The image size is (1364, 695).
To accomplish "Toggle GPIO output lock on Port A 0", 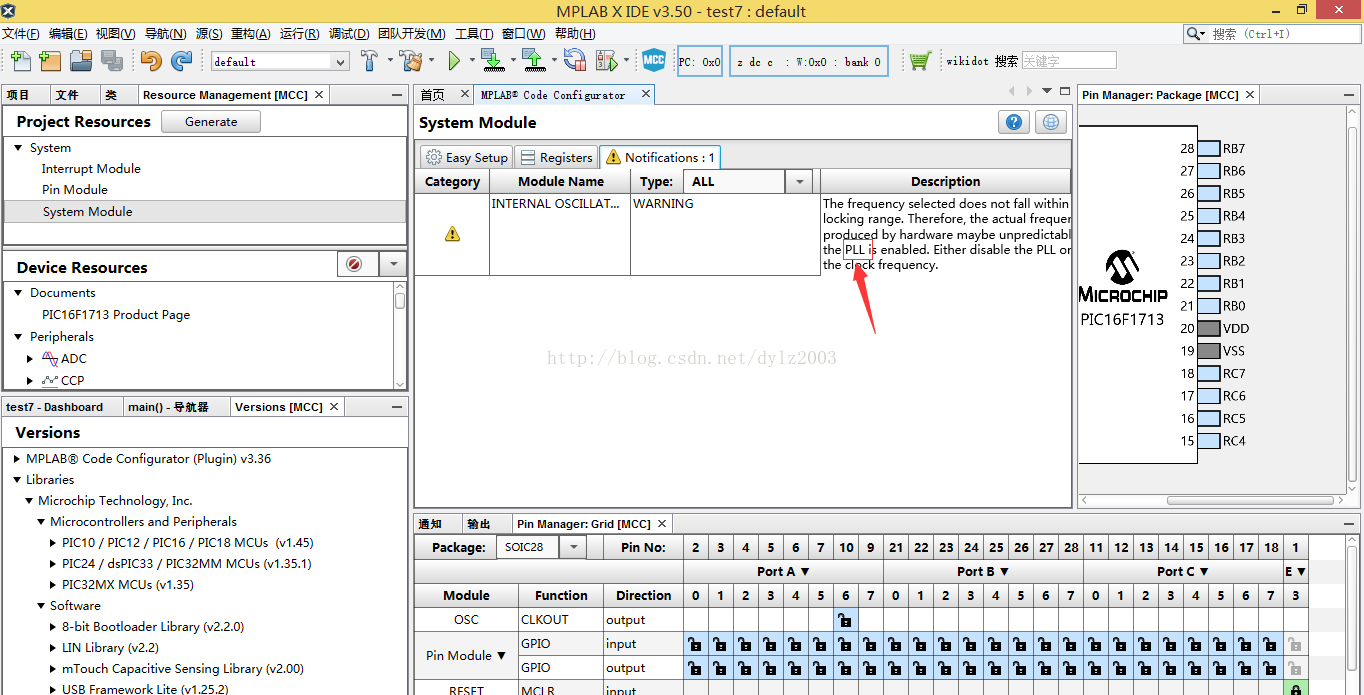I will [x=695, y=668].
